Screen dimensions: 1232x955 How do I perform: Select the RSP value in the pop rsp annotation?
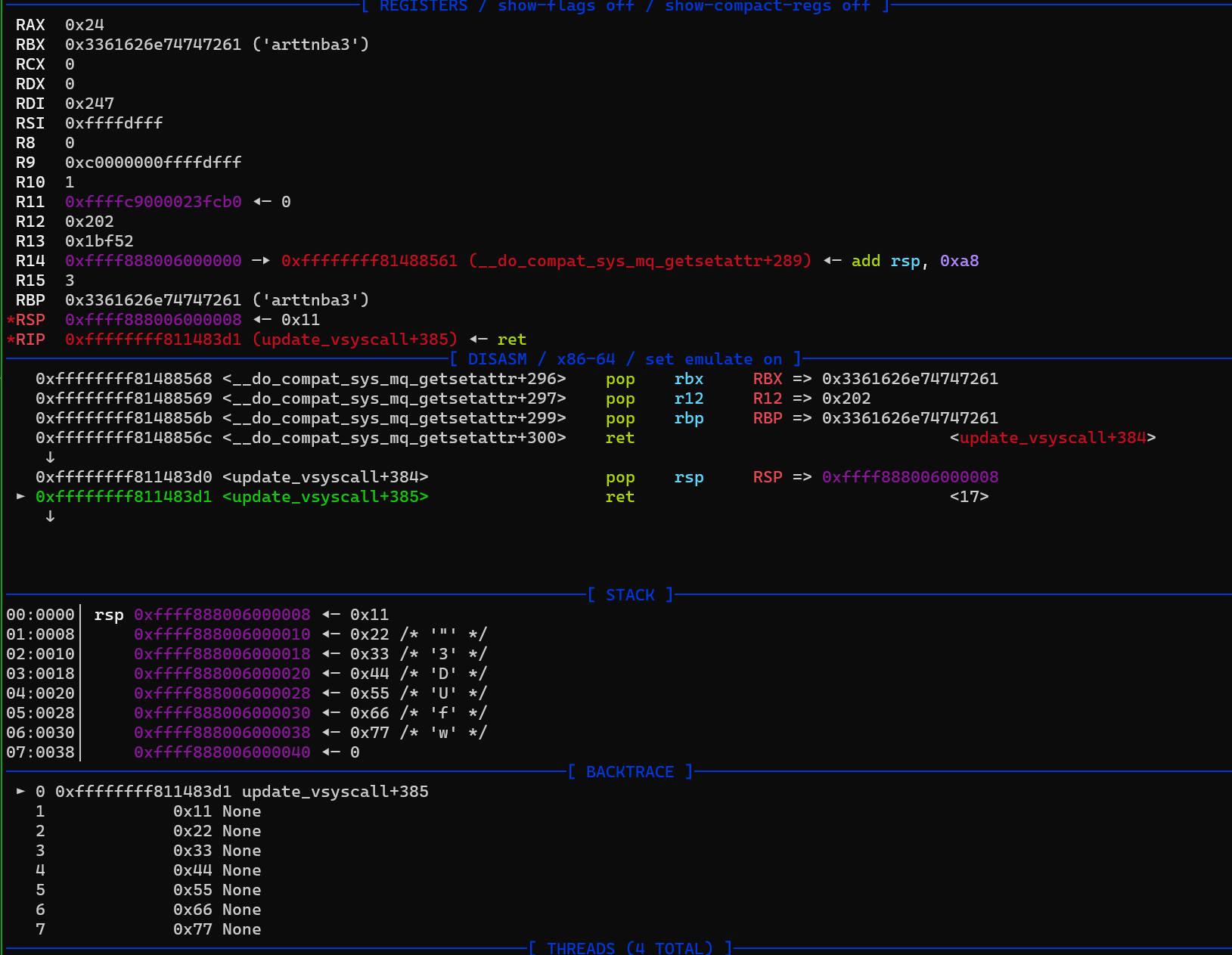pos(910,477)
